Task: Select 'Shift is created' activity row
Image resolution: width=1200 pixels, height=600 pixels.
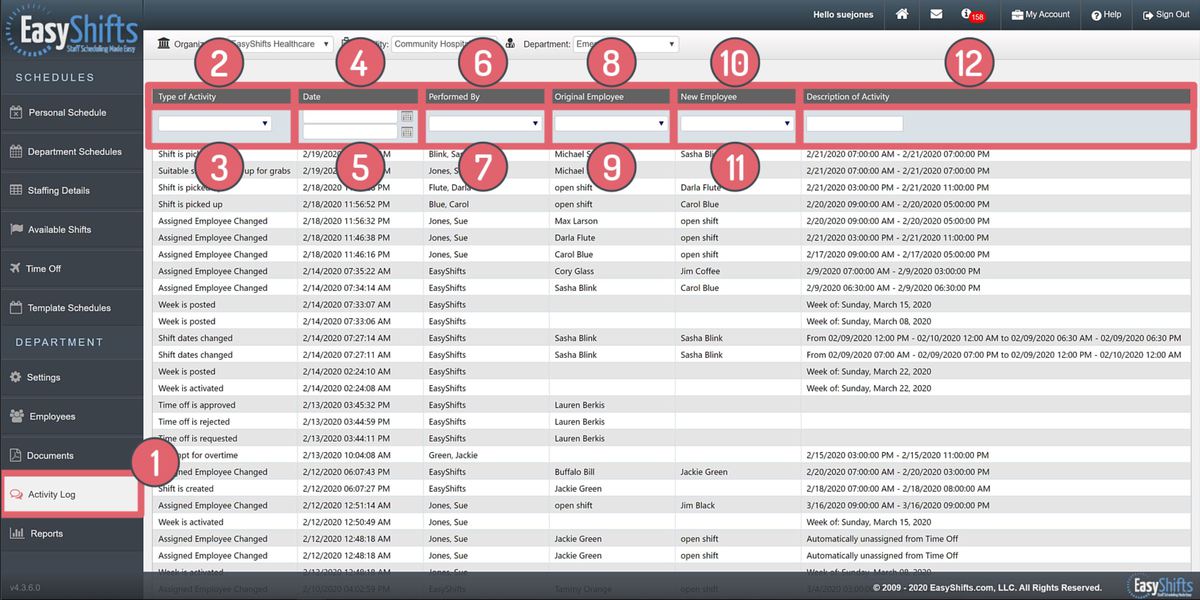Action: click(x=671, y=489)
